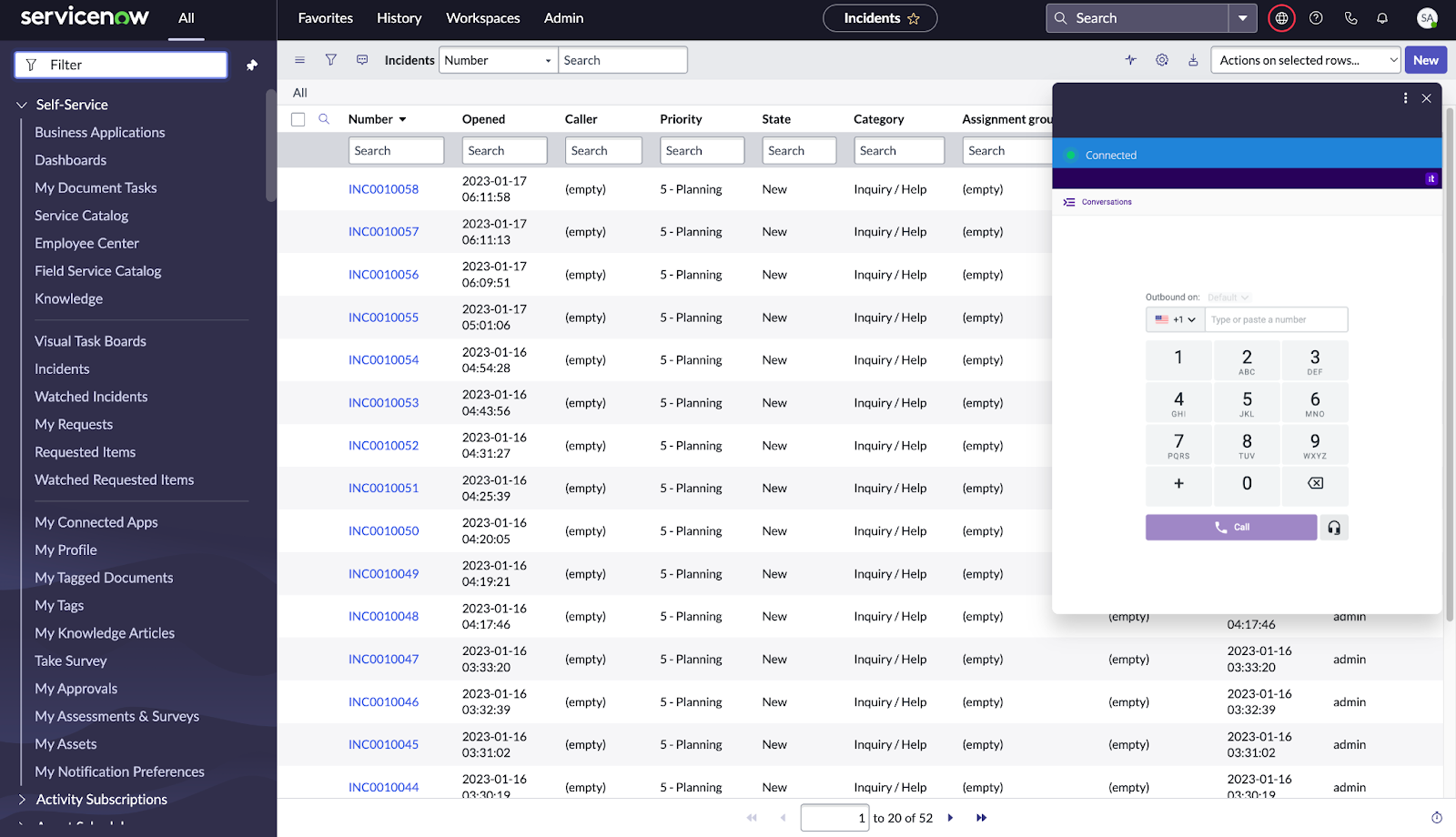The image size is (1456, 837).
Task: Collapse the Self-Service section
Action: (21, 104)
